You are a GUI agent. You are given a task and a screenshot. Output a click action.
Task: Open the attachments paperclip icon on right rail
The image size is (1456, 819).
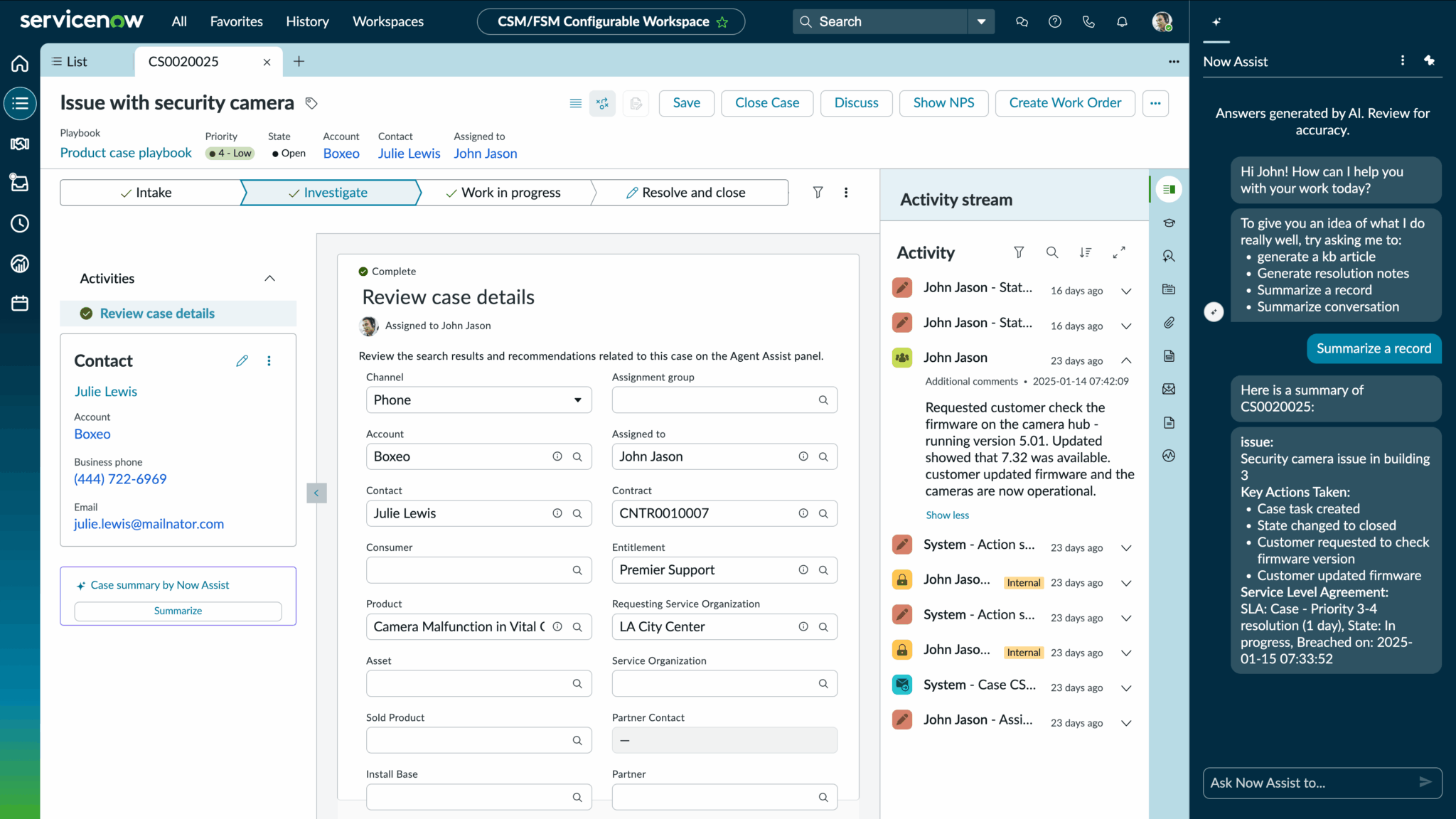click(x=1169, y=322)
